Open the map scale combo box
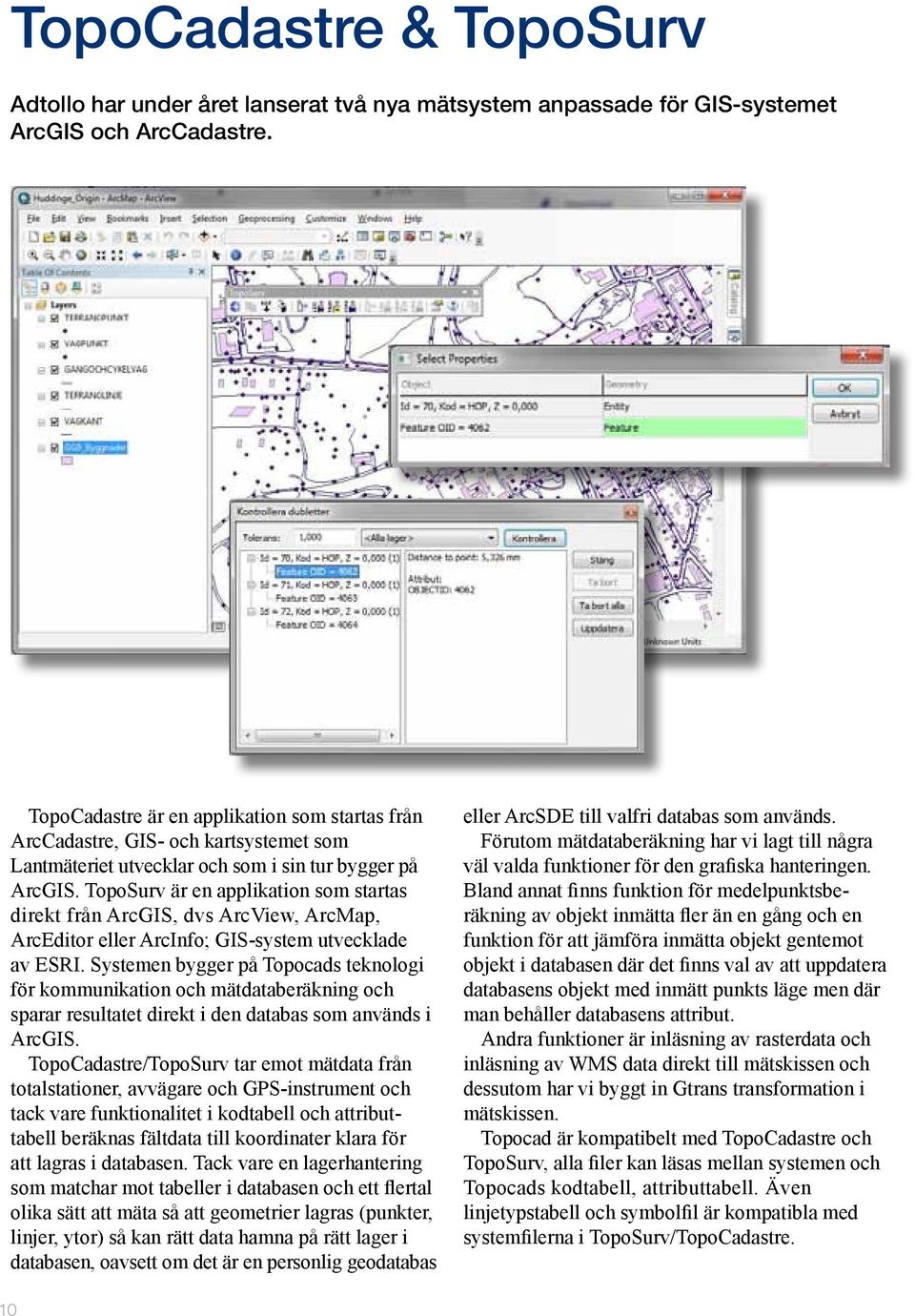 pyautogui.click(x=278, y=236)
